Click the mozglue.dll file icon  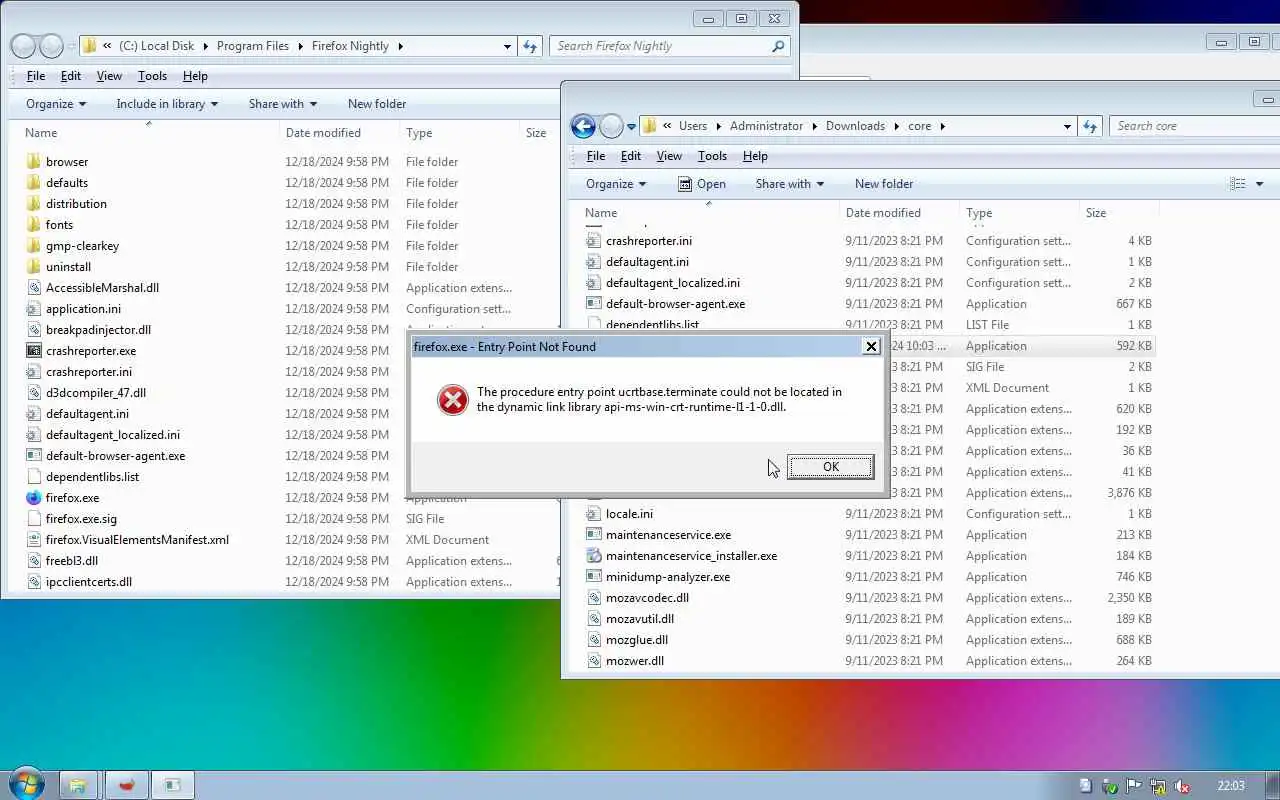click(x=593, y=639)
